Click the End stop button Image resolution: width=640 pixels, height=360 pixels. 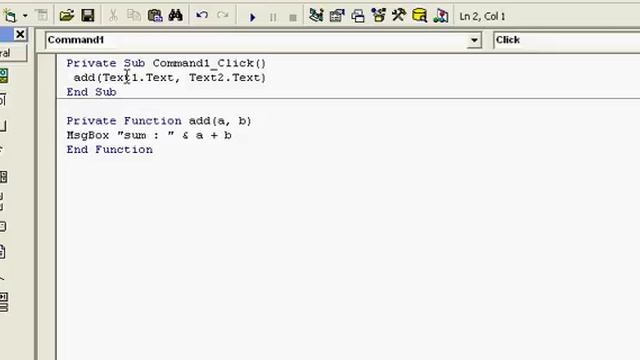(x=293, y=18)
